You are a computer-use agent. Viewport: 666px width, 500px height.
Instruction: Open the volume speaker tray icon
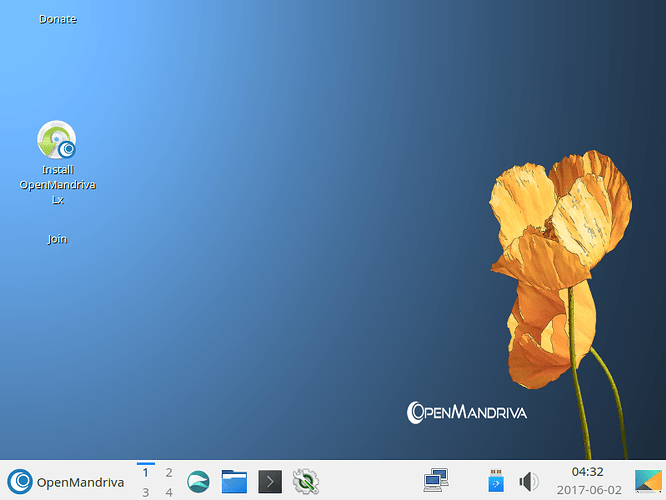528,482
